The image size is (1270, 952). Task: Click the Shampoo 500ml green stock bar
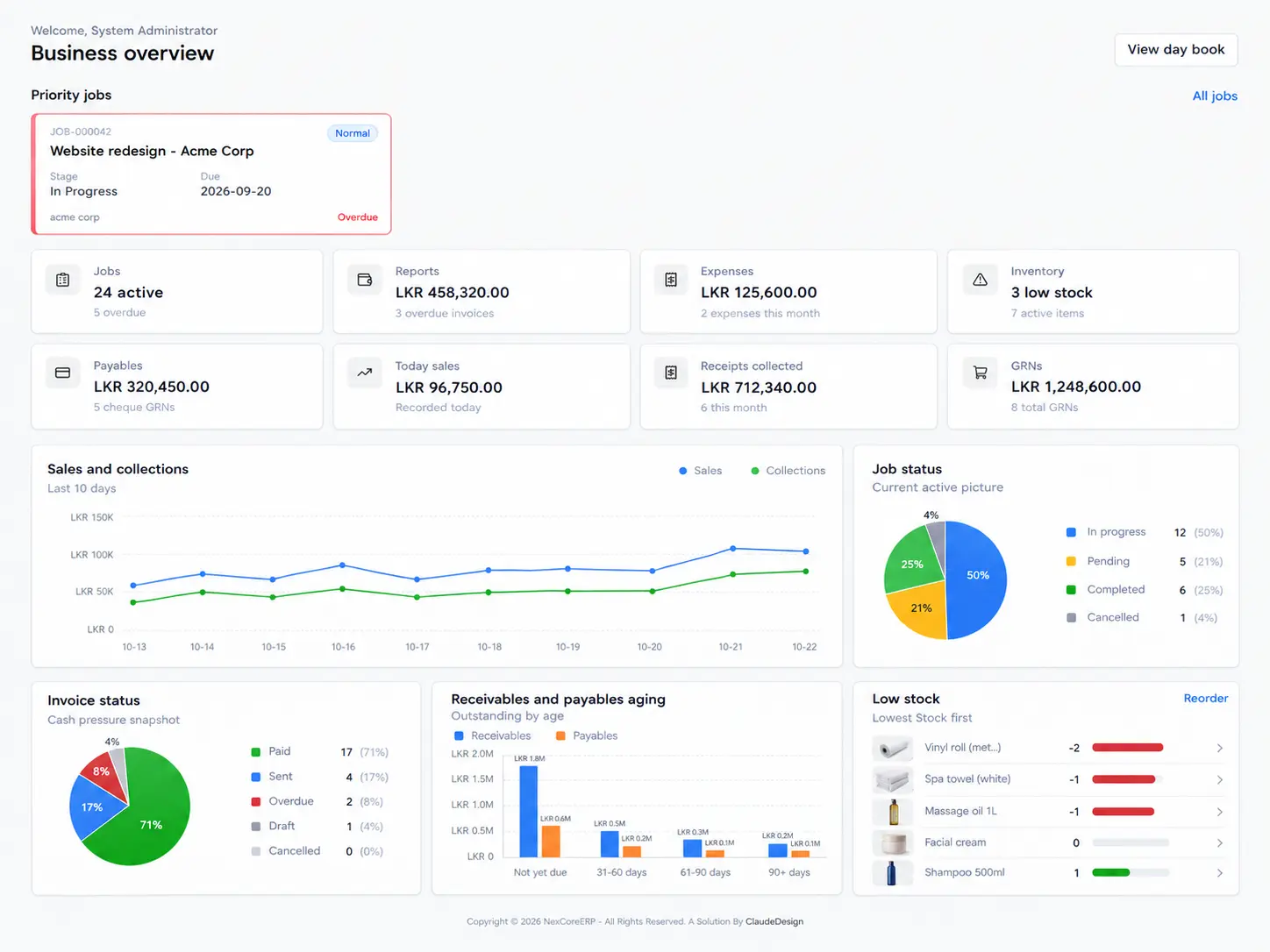(x=1111, y=873)
